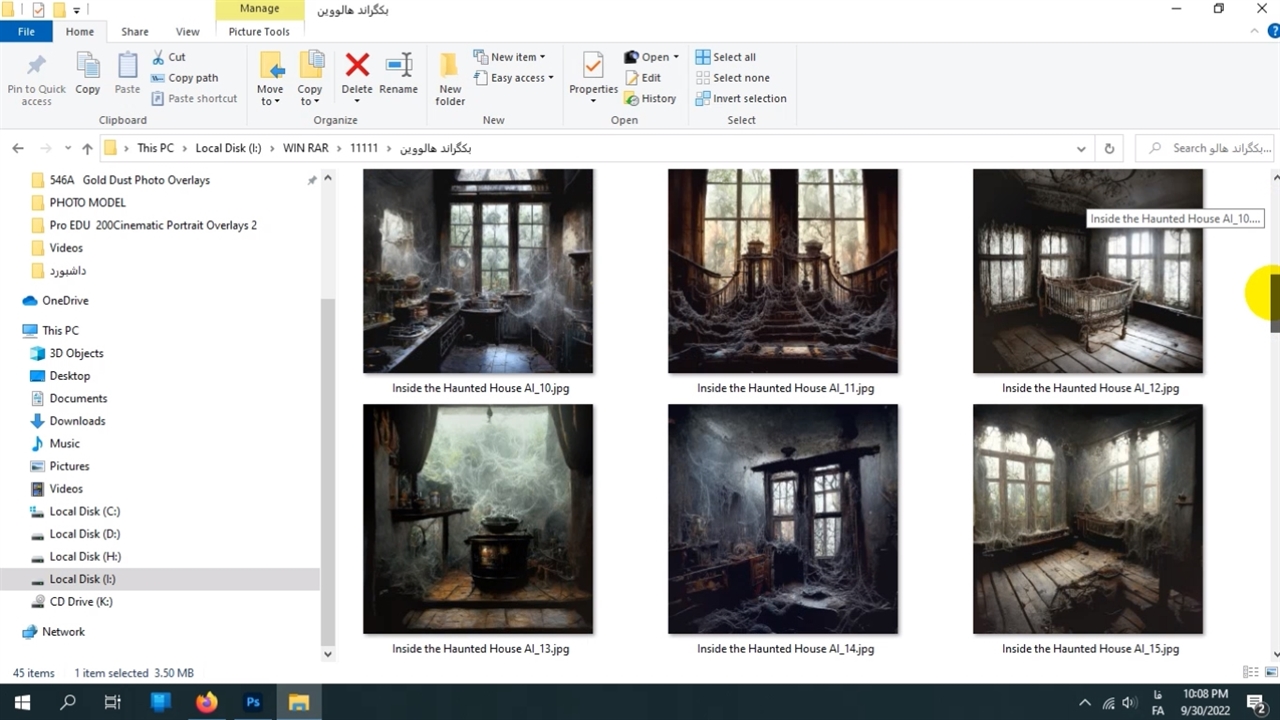Refresh the current folder view
Viewport: 1280px width, 720px height.
tap(1109, 148)
